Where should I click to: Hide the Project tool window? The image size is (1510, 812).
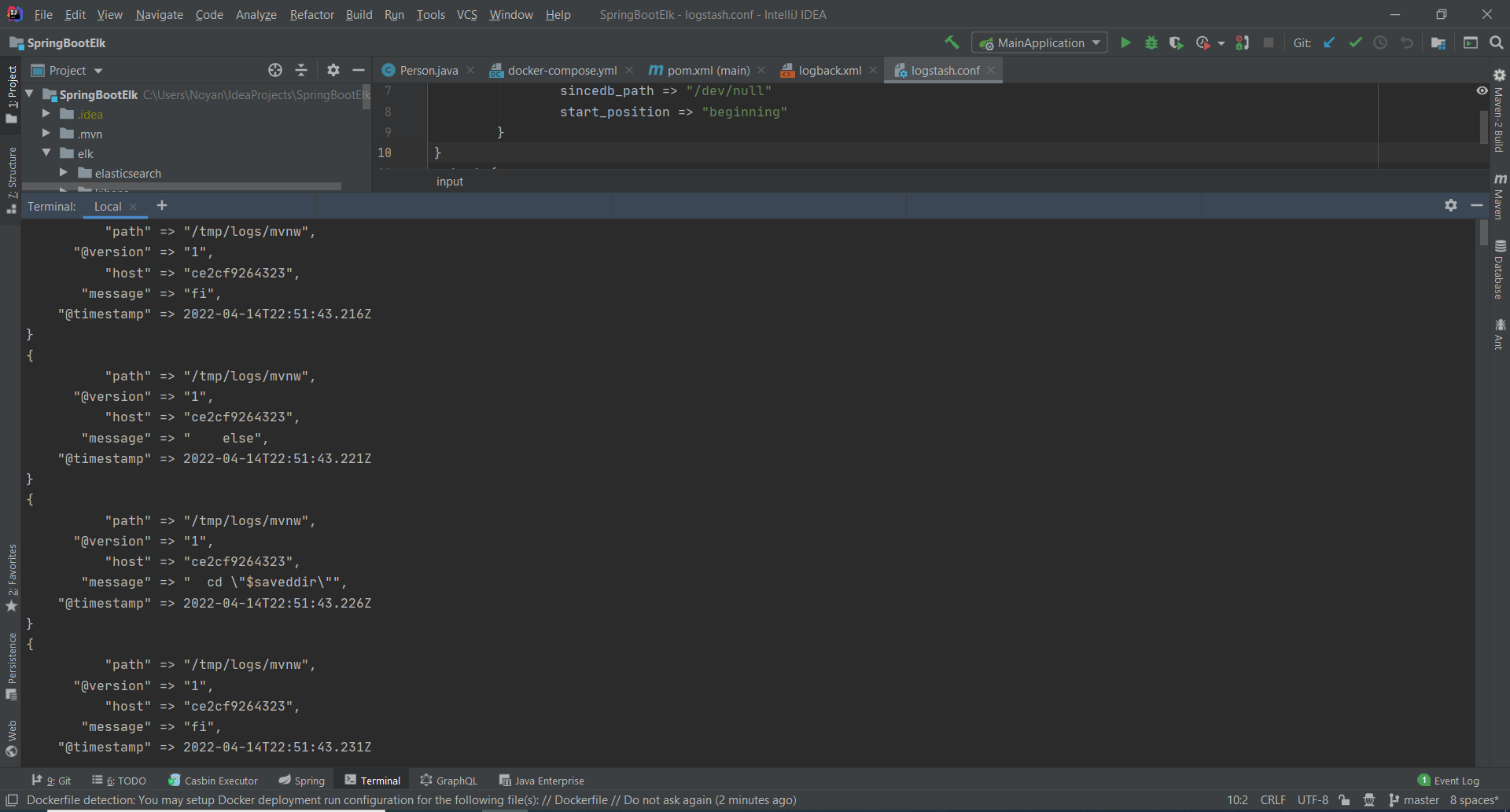tap(359, 70)
